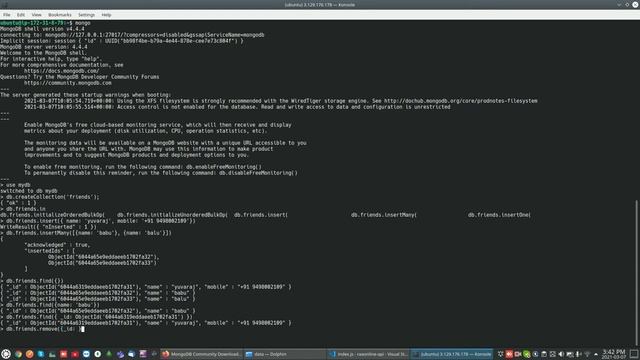The width and height of the screenshot is (640, 360).
Task: Open the volume control tray icon
Action: [x=561, y=354]
